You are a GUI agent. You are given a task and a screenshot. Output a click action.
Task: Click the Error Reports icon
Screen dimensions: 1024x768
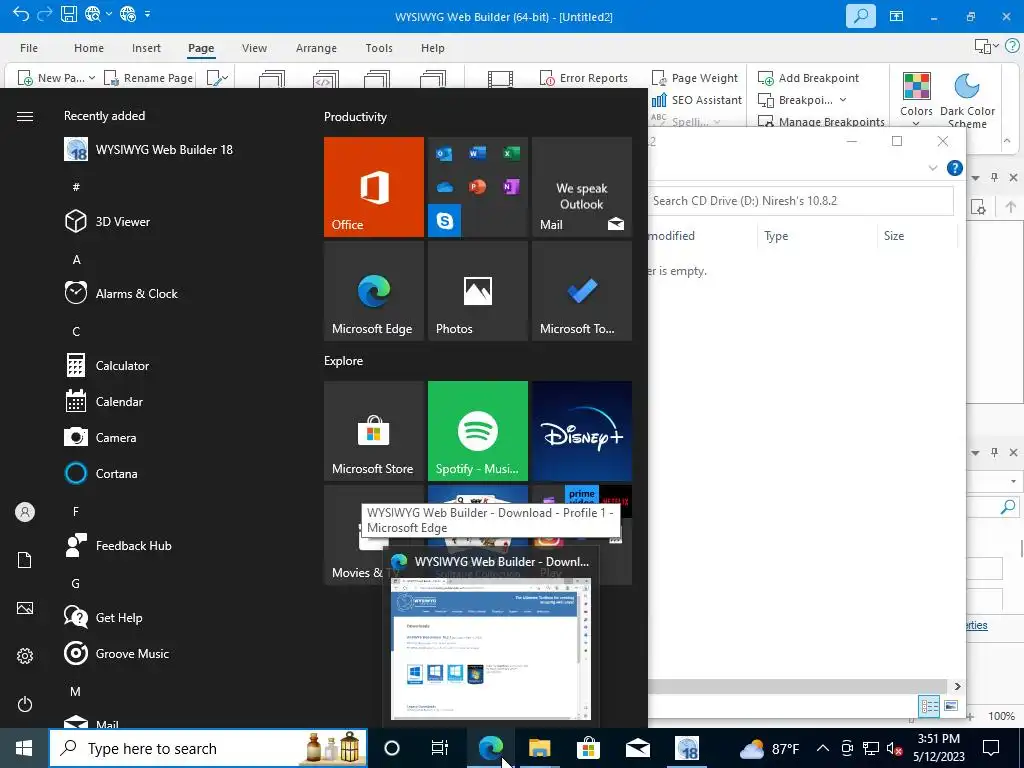[547, 78]
